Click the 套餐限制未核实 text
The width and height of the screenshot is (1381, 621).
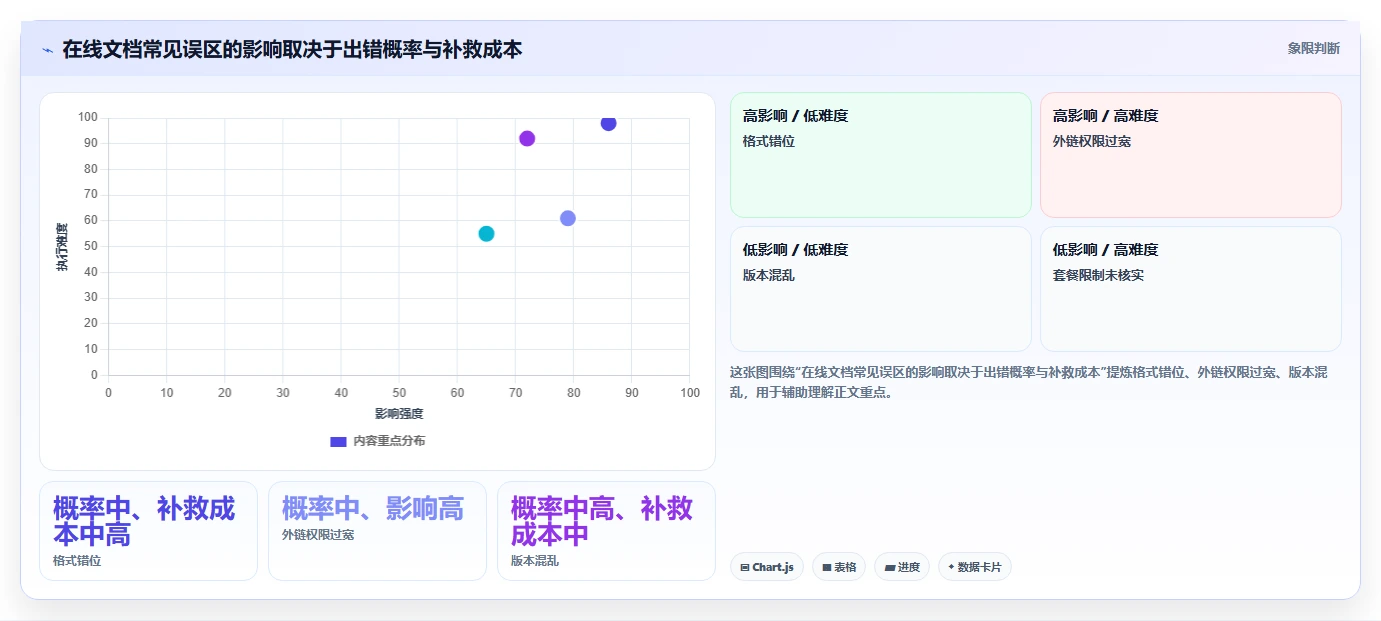click(1098, 275)
